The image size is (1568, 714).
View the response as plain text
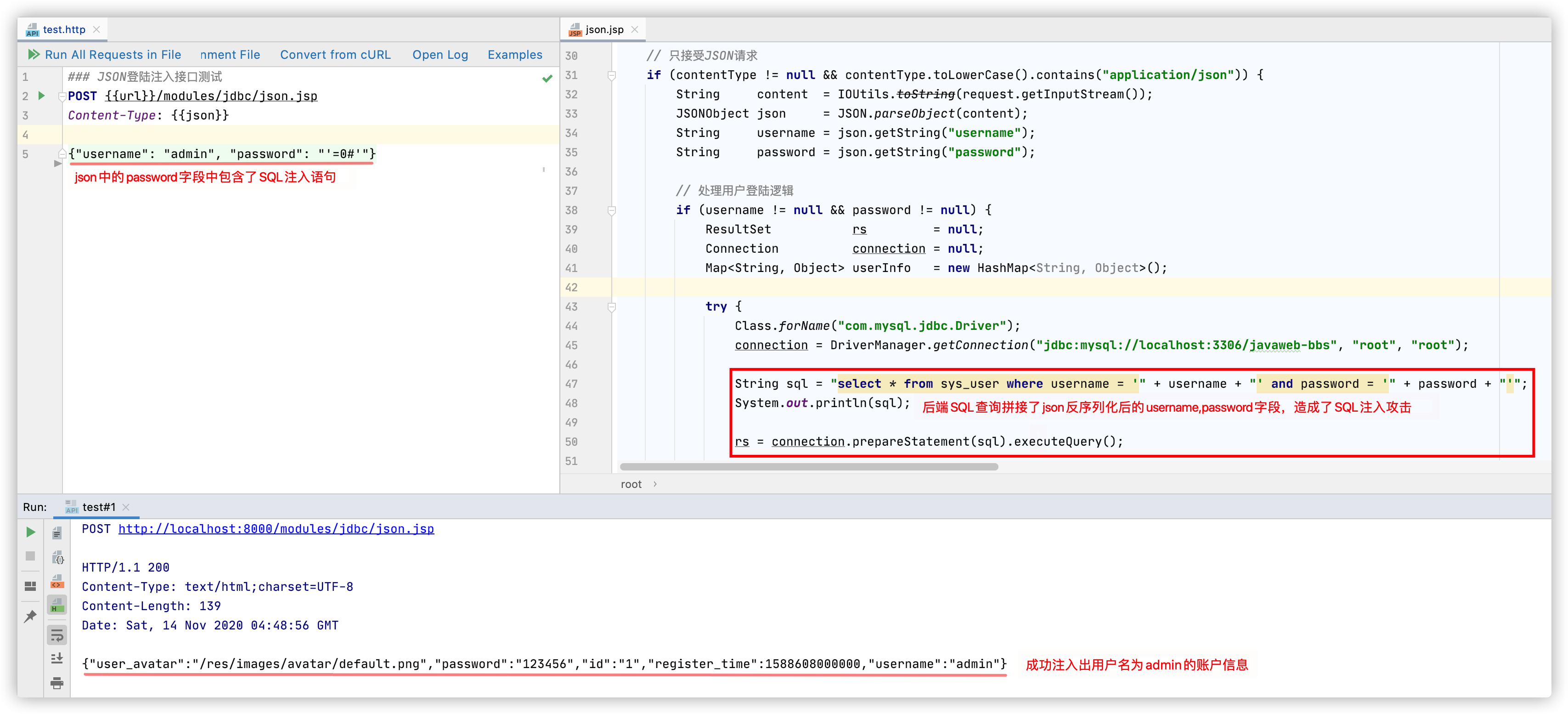57,533
